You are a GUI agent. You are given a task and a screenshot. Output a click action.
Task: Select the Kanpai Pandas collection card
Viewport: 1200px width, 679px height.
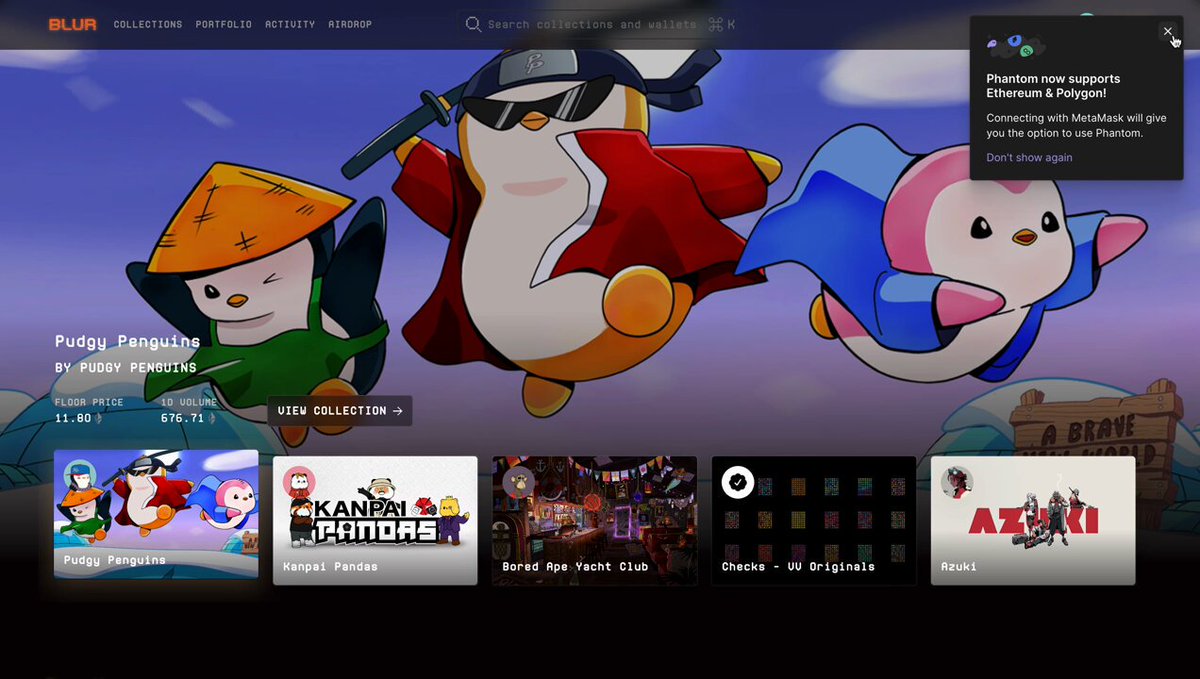click(375, 520)
